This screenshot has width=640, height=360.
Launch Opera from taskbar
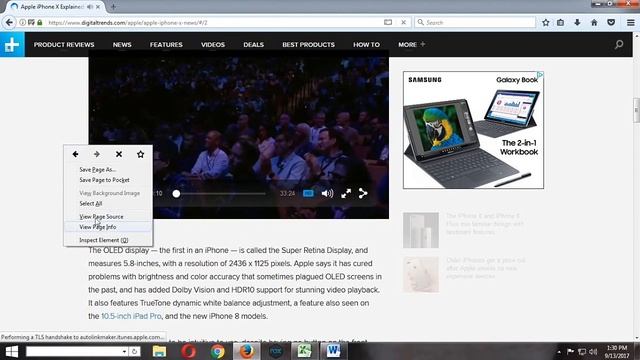pos(189,351)
